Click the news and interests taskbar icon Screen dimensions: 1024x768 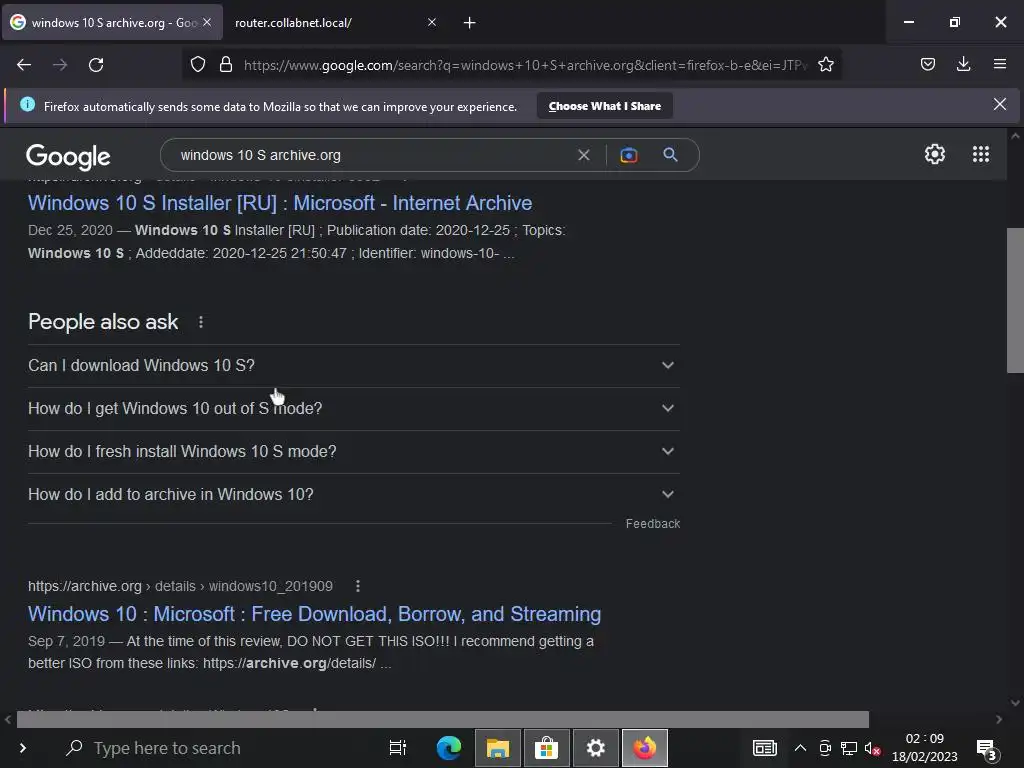(x=764, y=748)
